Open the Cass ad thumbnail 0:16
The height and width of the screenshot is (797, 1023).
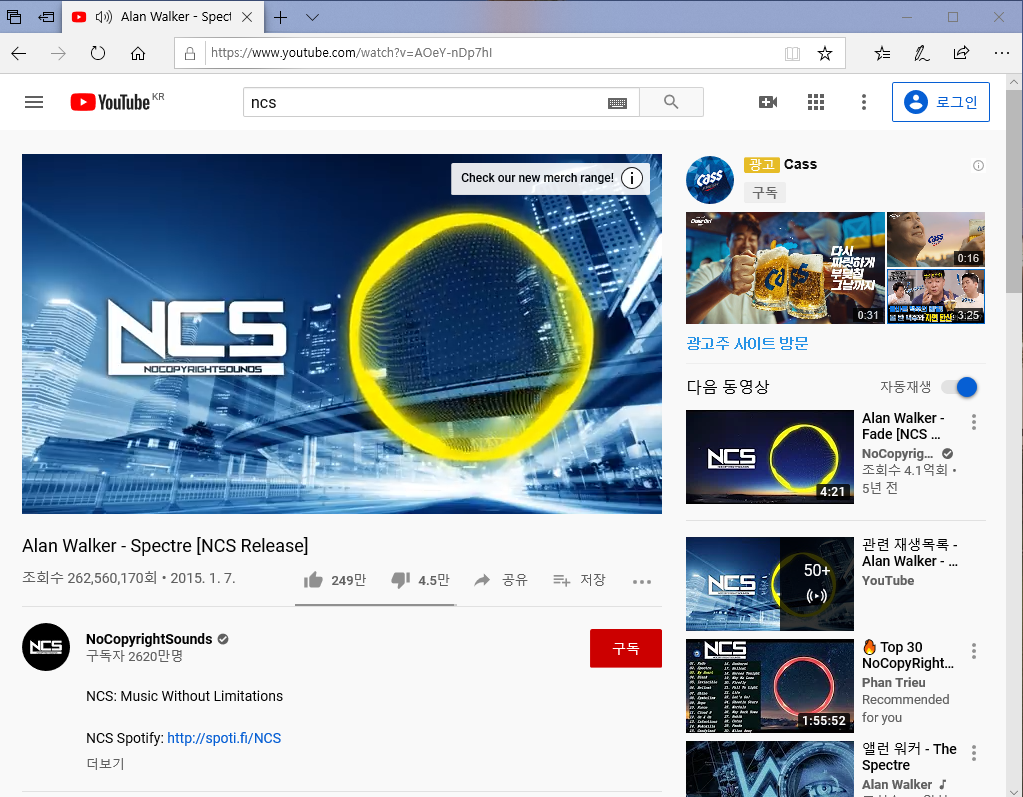(936, 239)
